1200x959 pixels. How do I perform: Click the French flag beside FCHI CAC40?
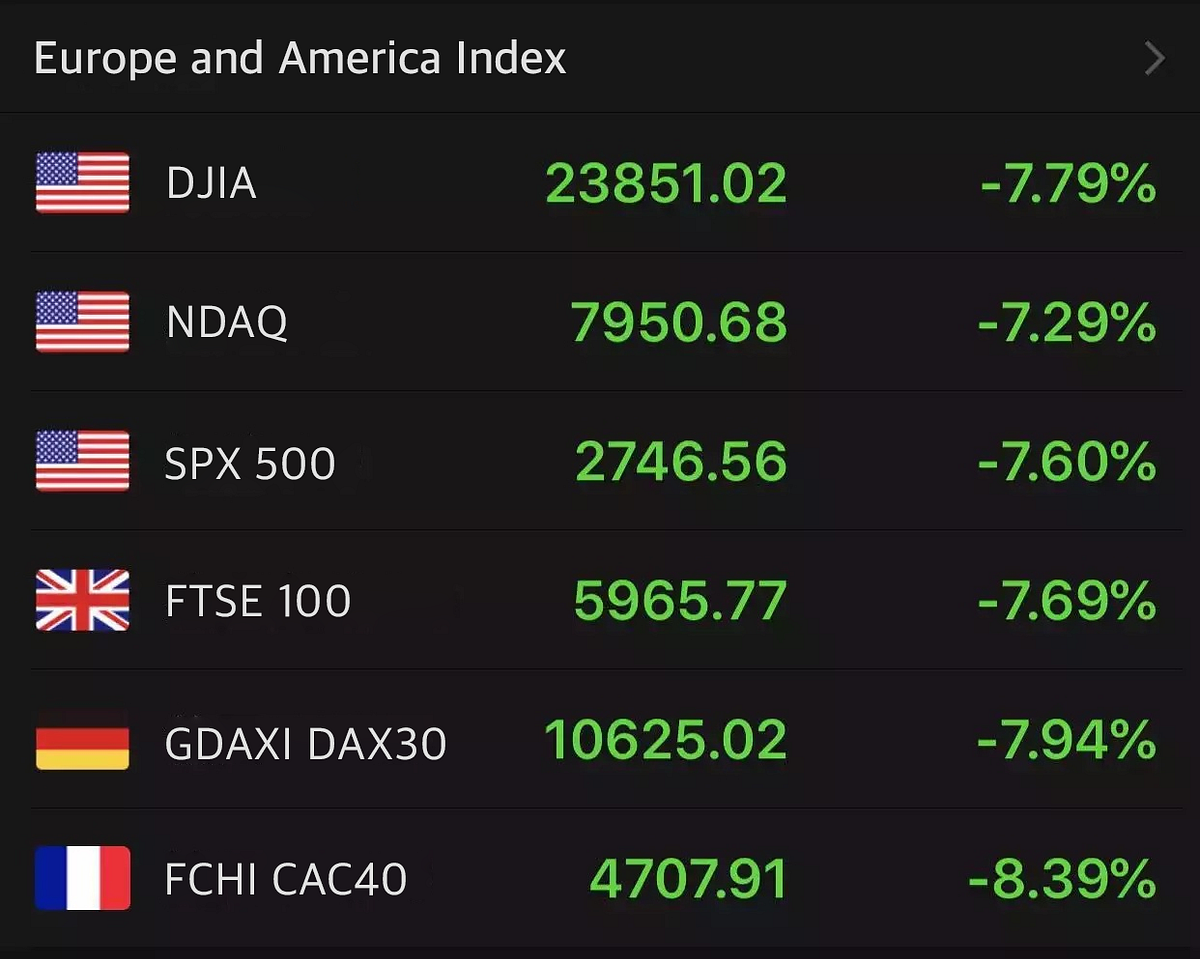(82, 878)
